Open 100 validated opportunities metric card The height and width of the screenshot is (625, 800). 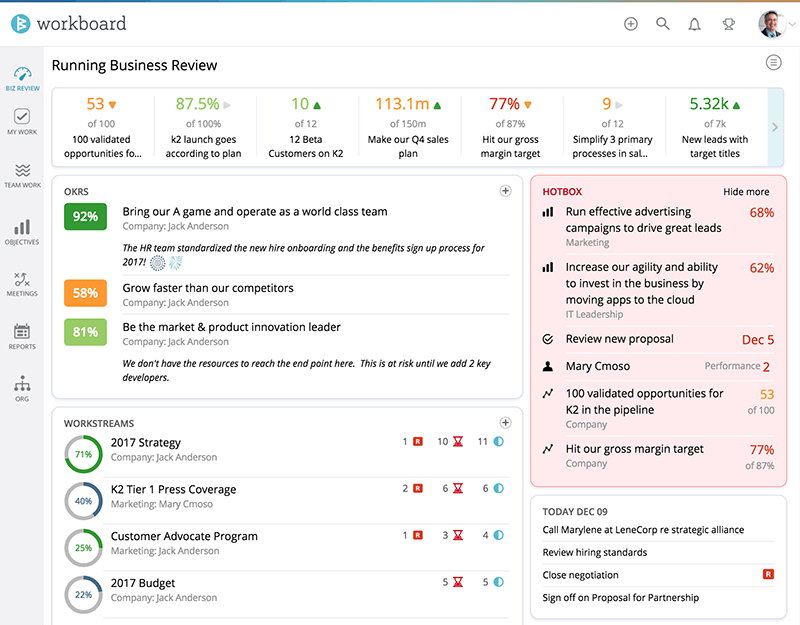pos(101,128)
